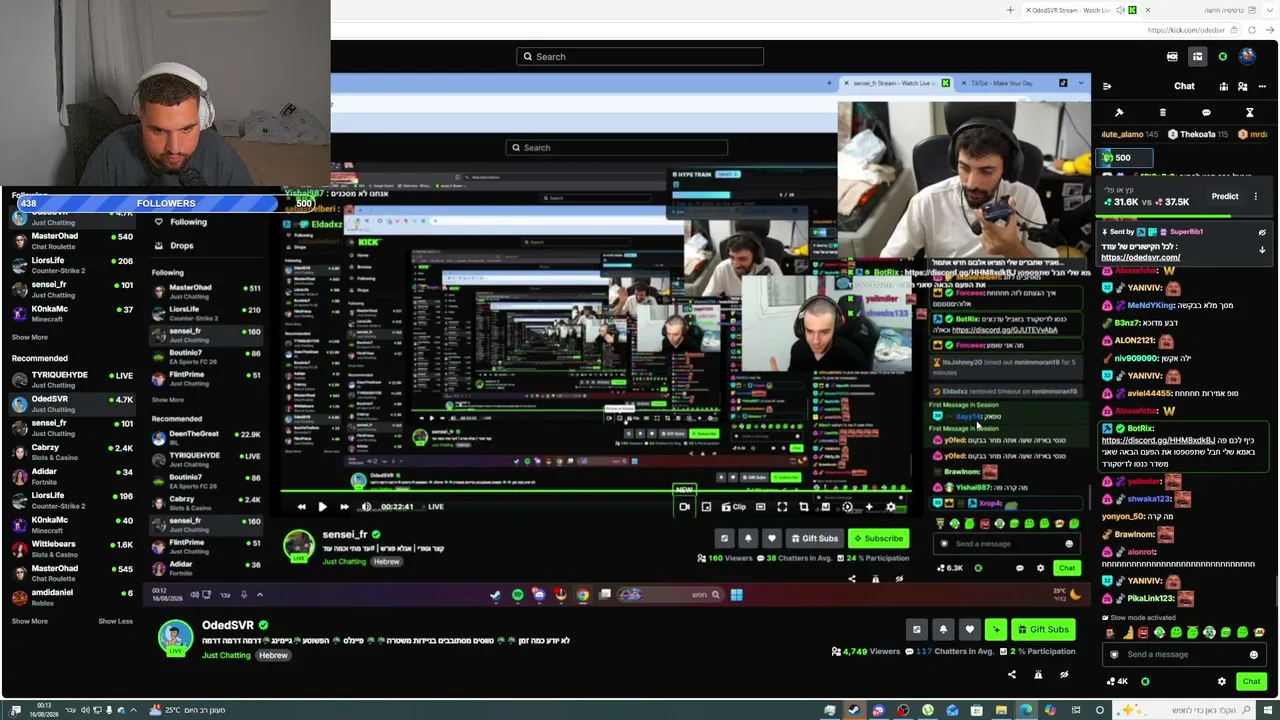The image size is (1280, 720).
Task: Collapse the Recommended list with Show Less
Action: (115, 621)
